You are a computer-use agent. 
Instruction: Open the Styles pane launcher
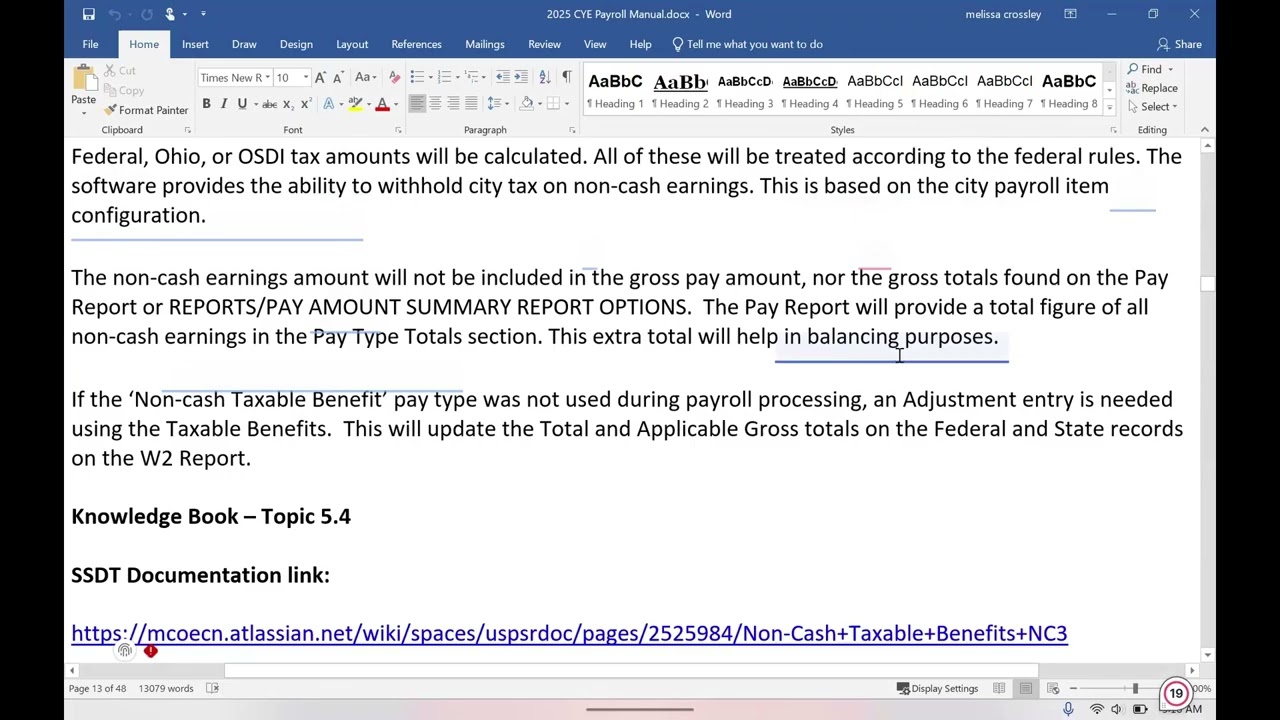pos(1113,130)
